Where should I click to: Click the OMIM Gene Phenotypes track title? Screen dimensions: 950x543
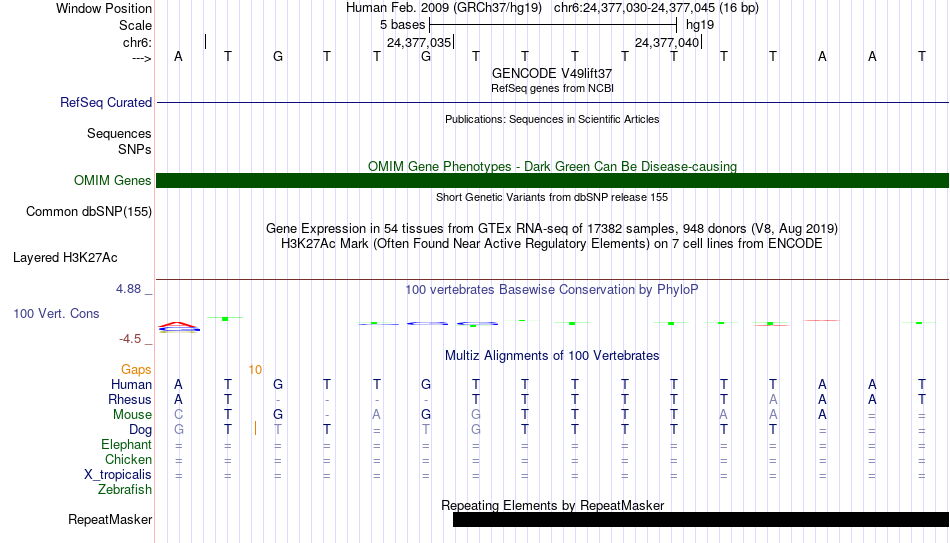(552, 167)
